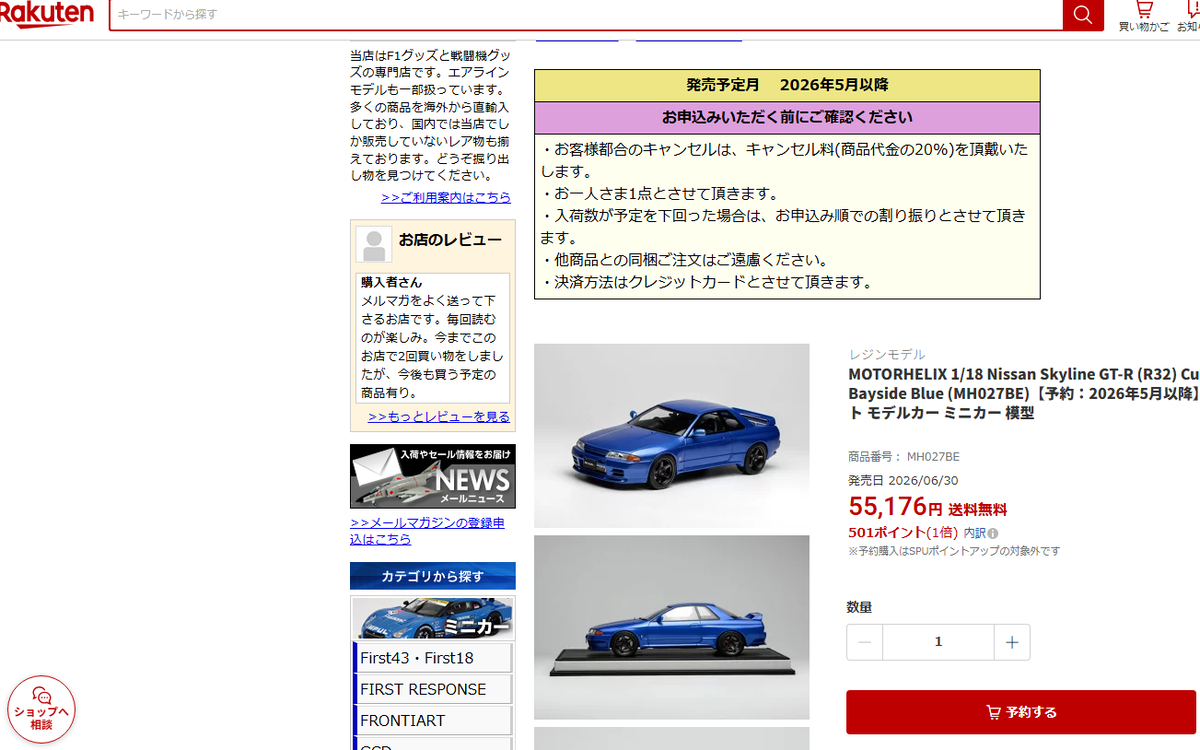
Task: Click the お店のレビュー heading
Action: [x=450, y=240]
